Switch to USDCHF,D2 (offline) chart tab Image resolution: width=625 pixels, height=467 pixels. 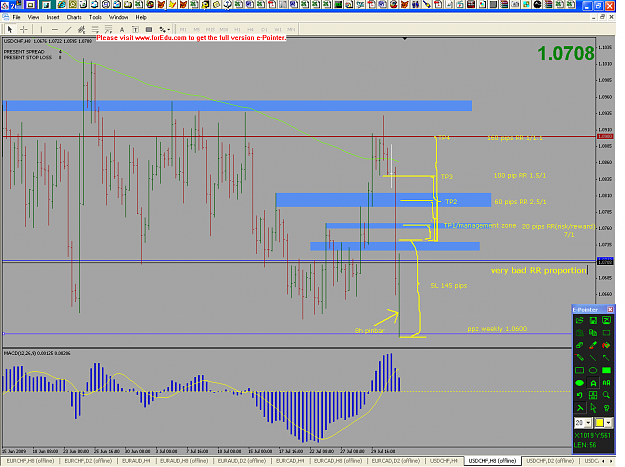pyautogui.click(x=550, y=461)
